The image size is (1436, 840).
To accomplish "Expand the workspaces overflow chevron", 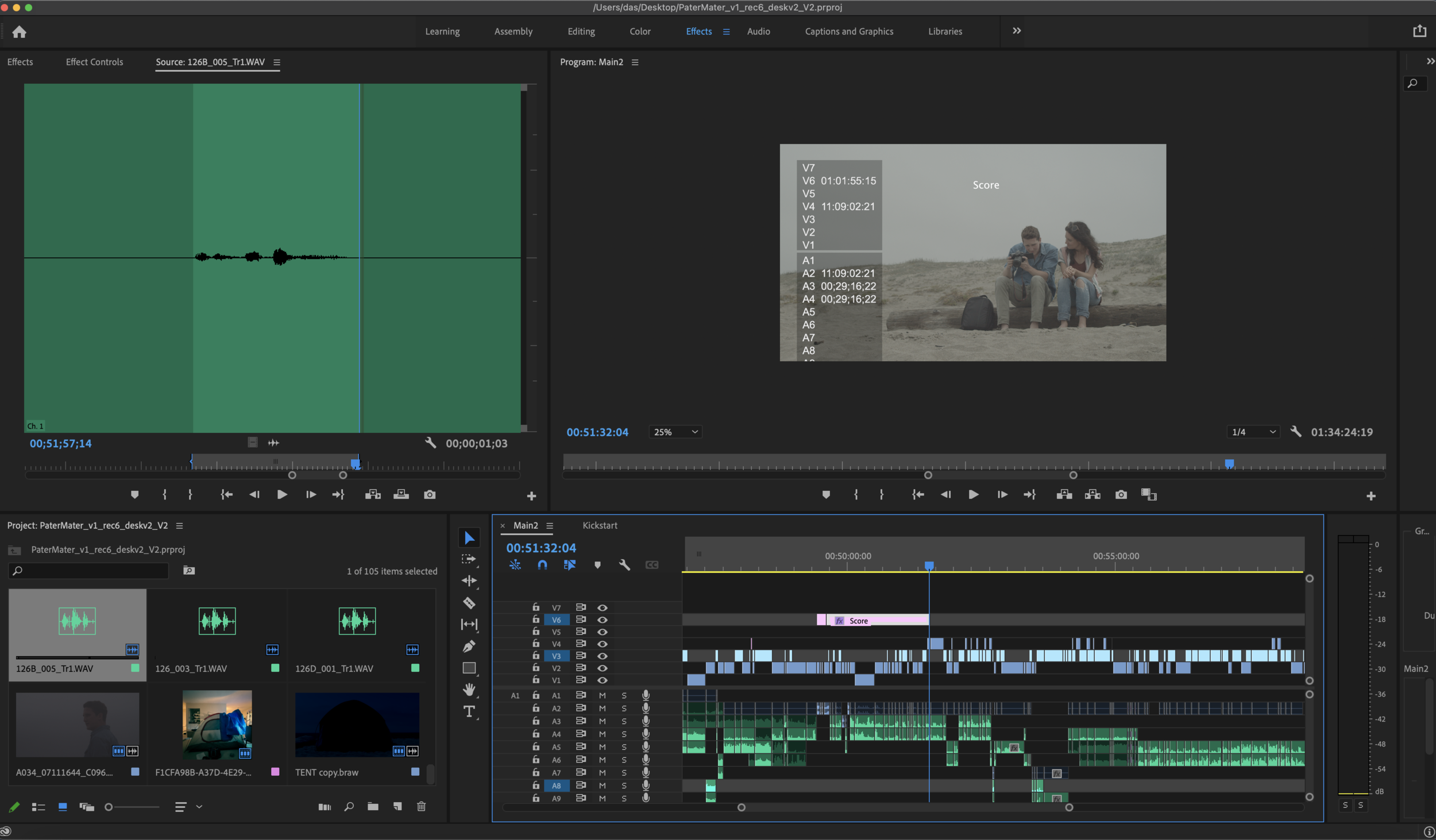I will [1016, 31].
